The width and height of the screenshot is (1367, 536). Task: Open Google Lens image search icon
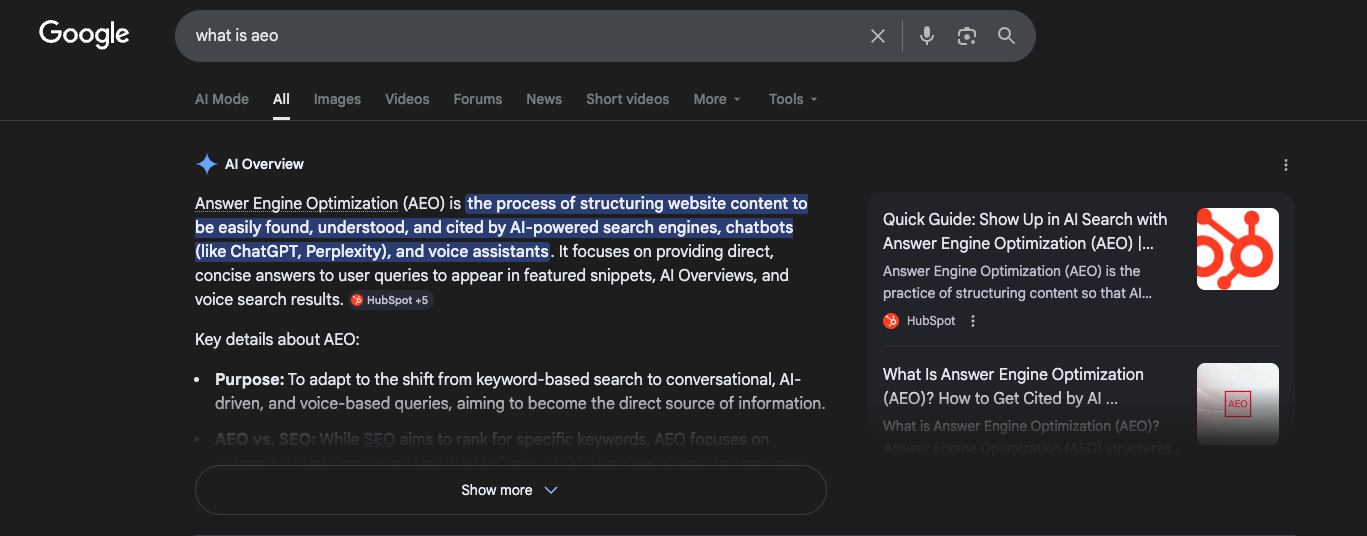coord(966,36)
